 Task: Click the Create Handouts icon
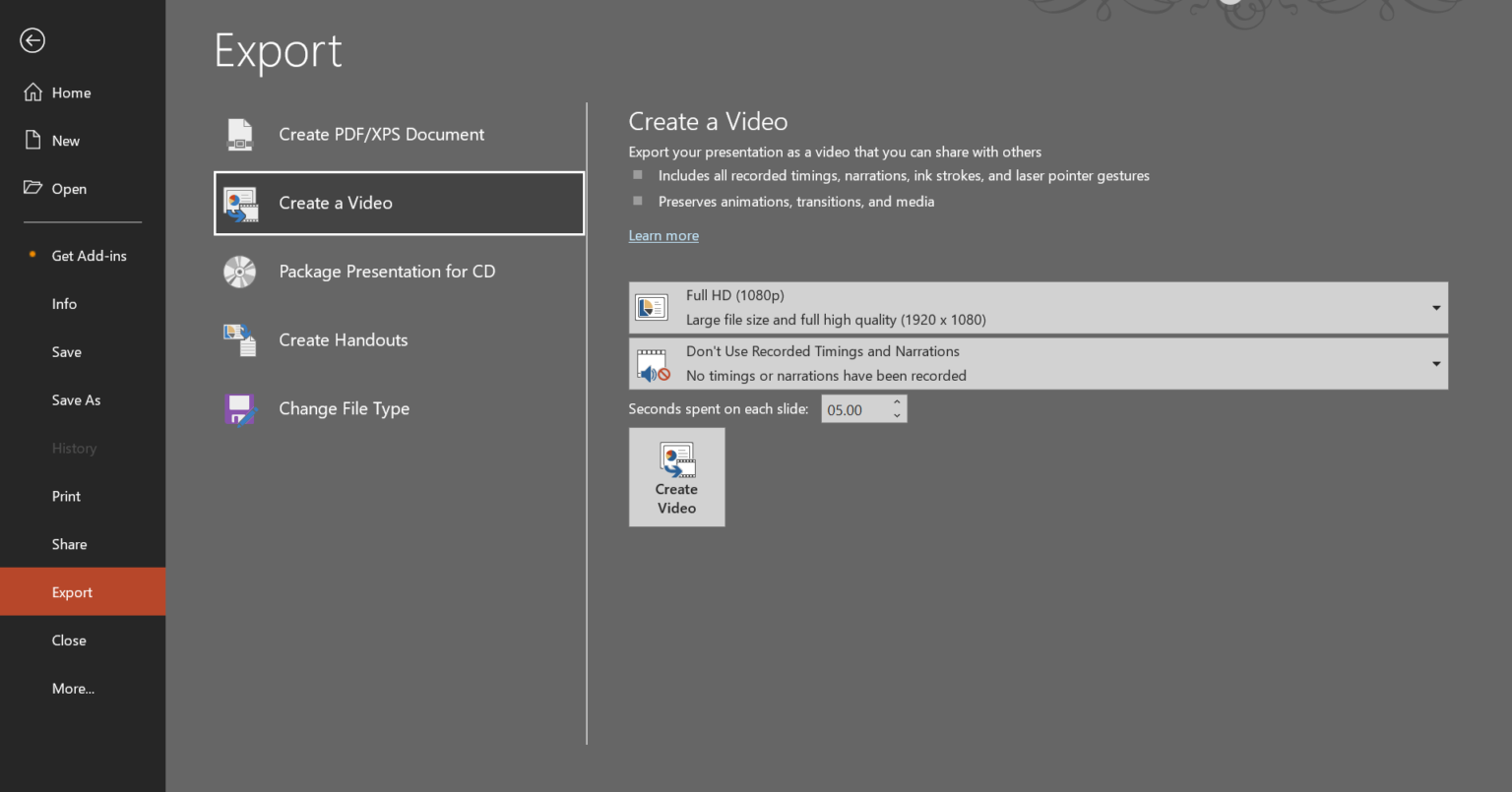pyautogui.click(x=240, y=339)
